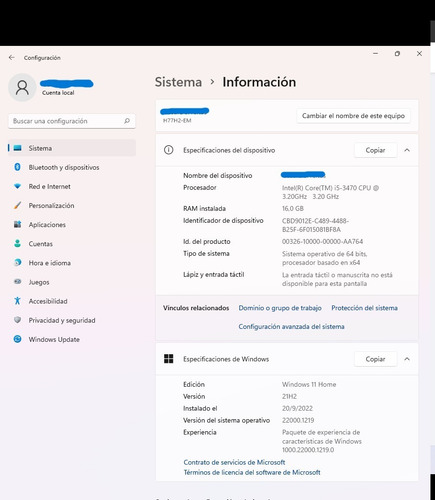The width and height of the screenshot is (435, 500).
Task: Restore the Configuración window size
Action: [x=397, y=53]
